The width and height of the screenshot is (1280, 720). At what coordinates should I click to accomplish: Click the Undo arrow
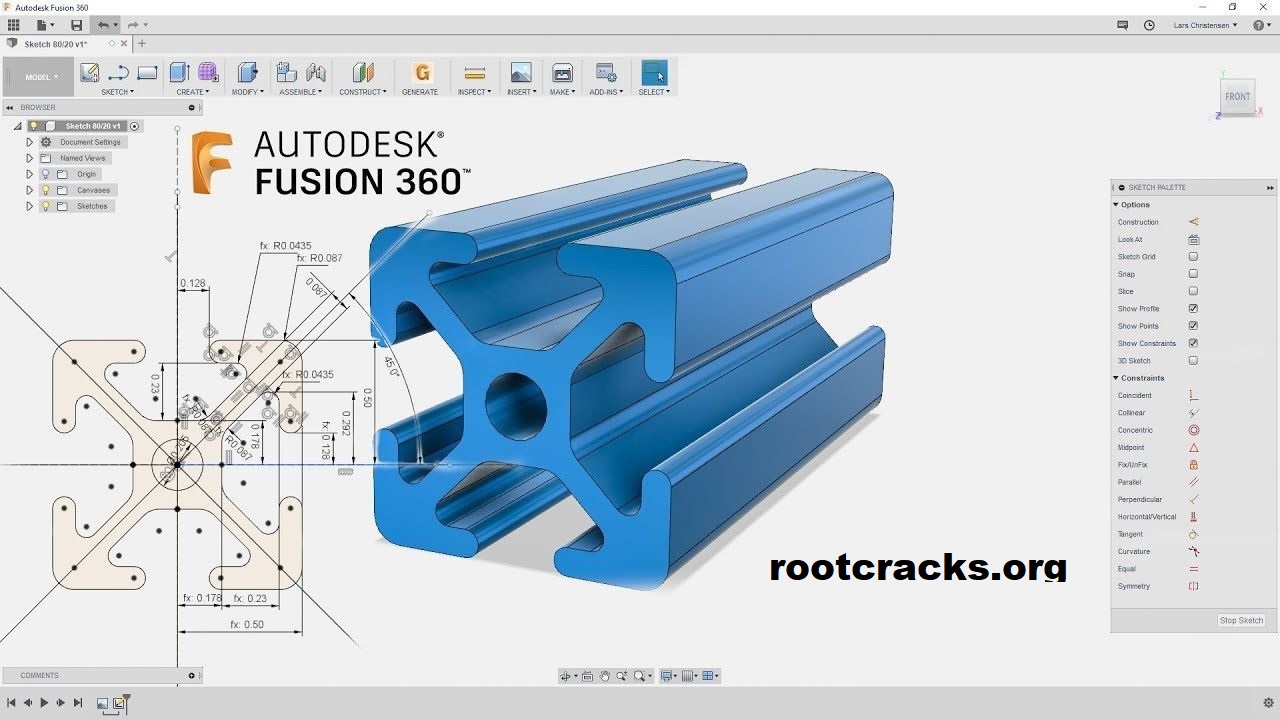[x=103, y=25]
